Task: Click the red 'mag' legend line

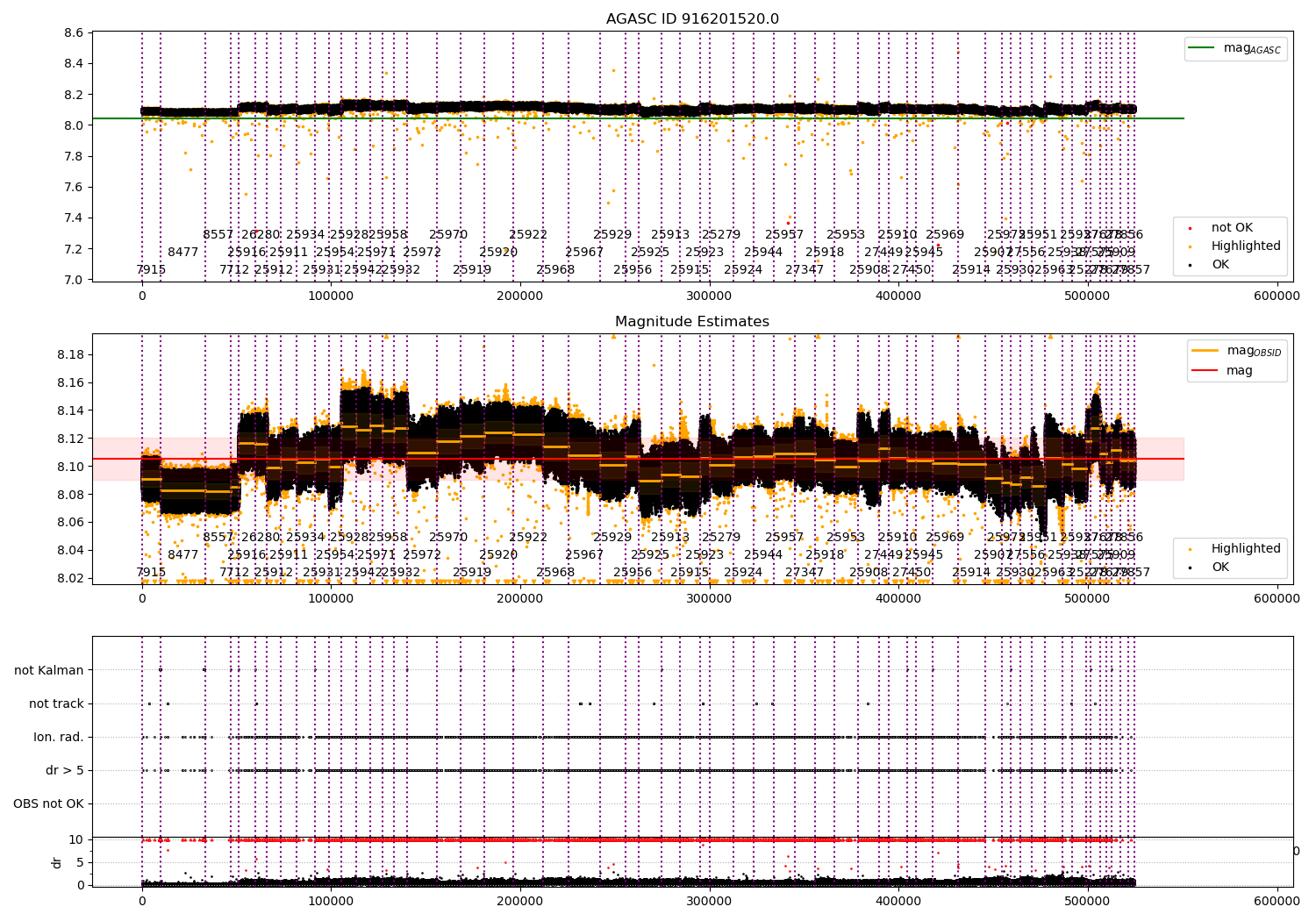Action: (x=1205, y=370)
